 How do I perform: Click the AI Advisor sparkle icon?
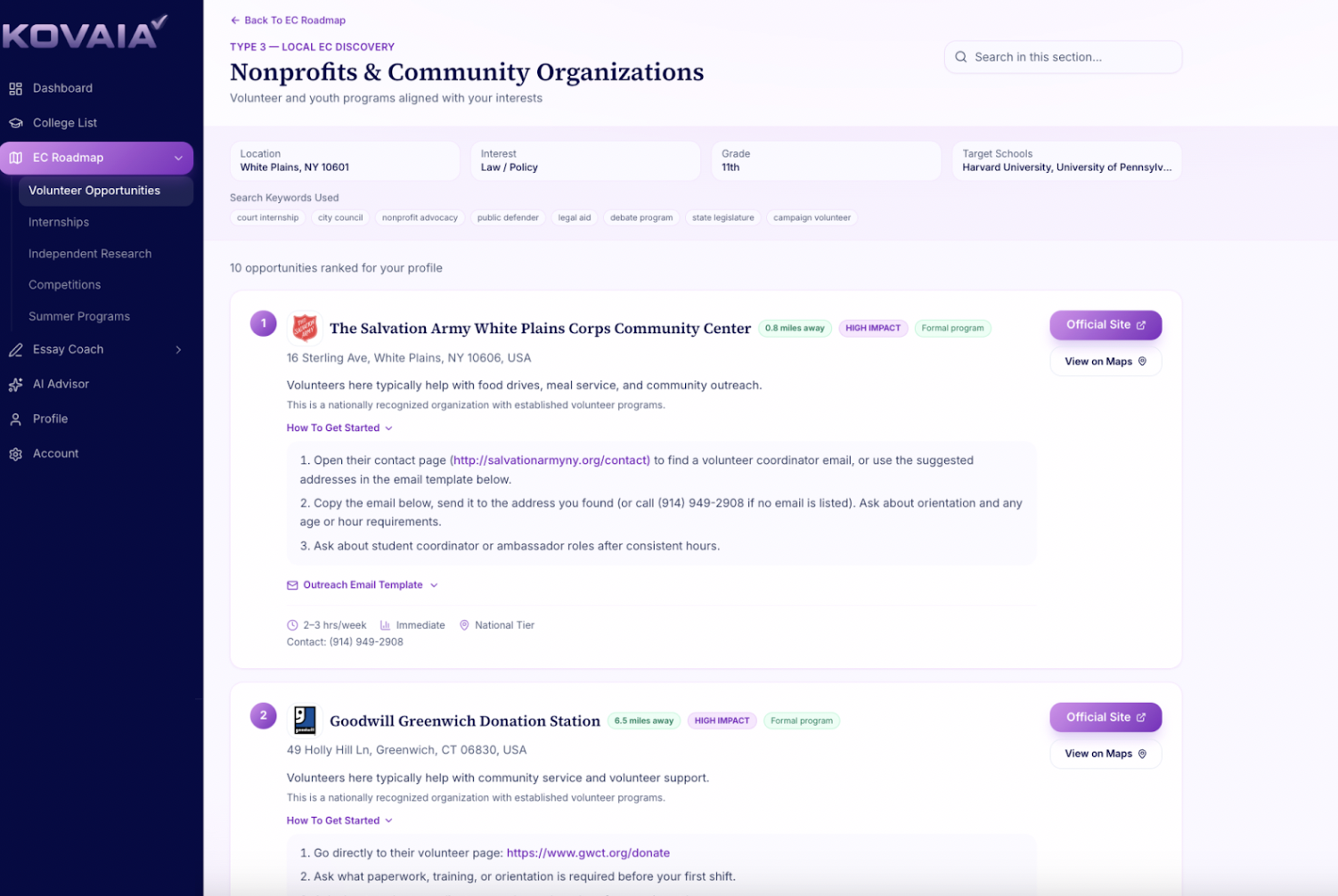[x=15, y=385]
